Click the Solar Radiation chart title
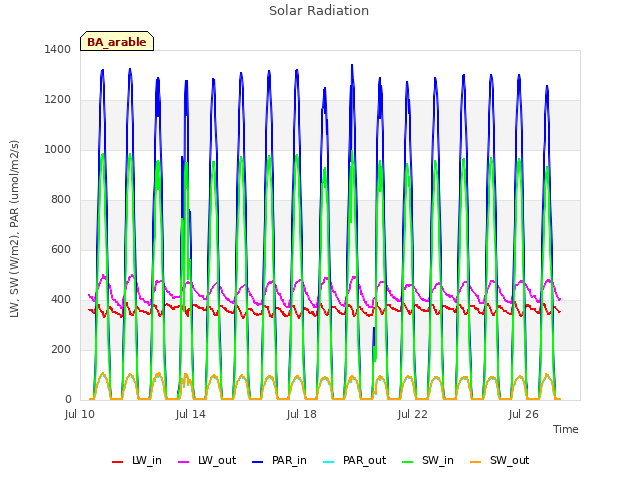Viewport: 640px width, 480px height. [319, 11]
